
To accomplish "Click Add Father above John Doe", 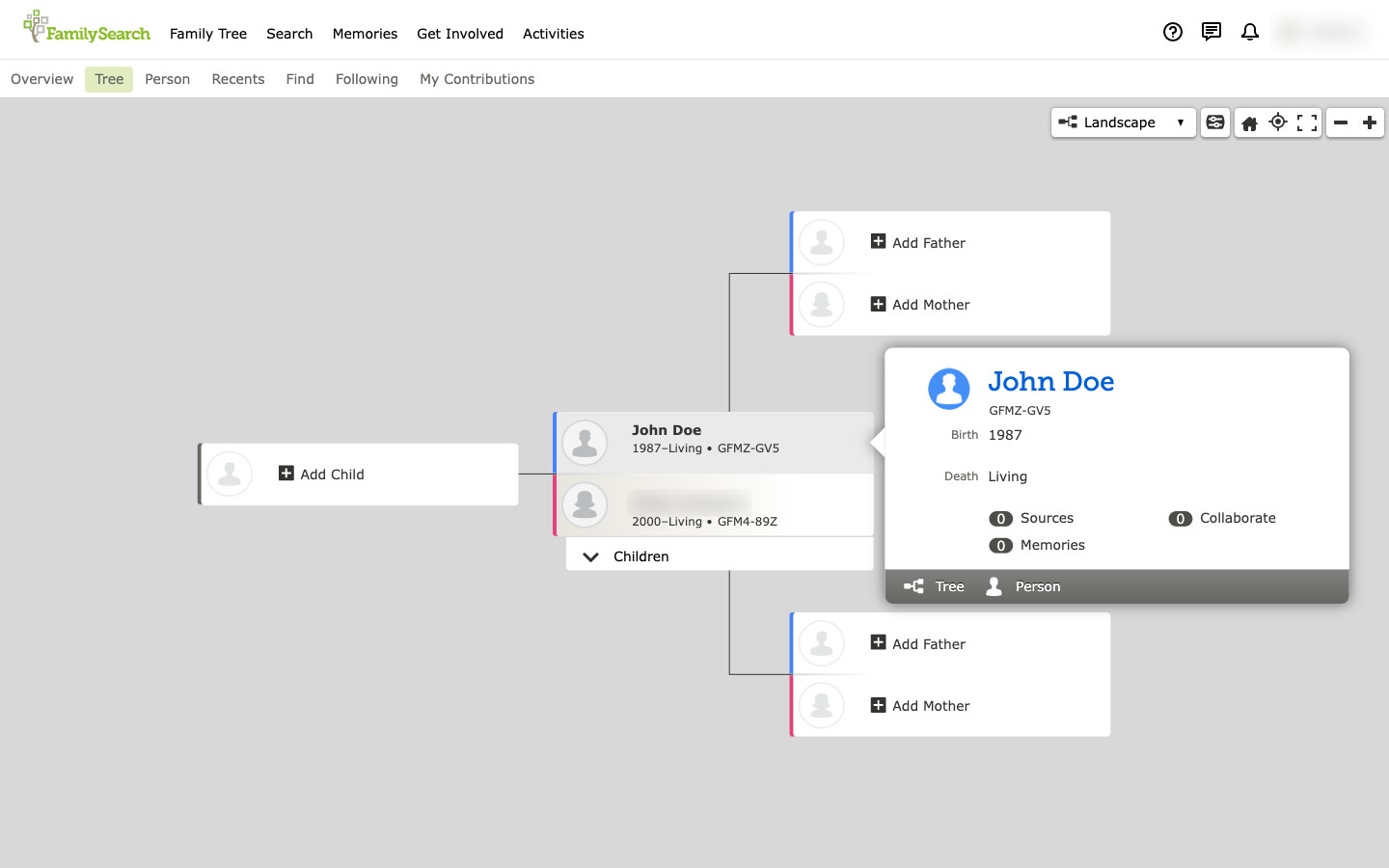I will 918,242.
